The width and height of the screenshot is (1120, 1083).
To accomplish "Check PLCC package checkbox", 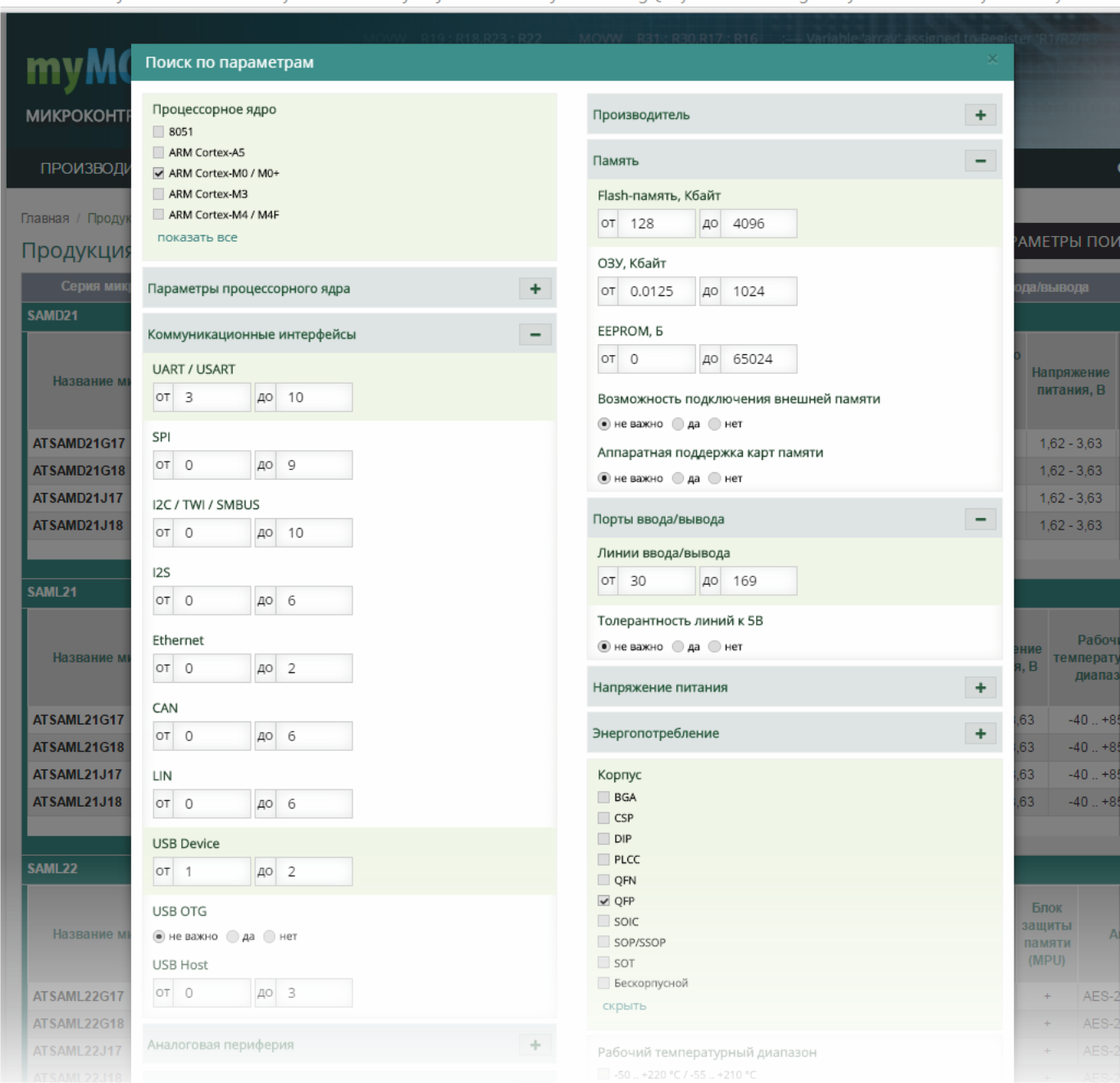I will click(x=603, y=859).
